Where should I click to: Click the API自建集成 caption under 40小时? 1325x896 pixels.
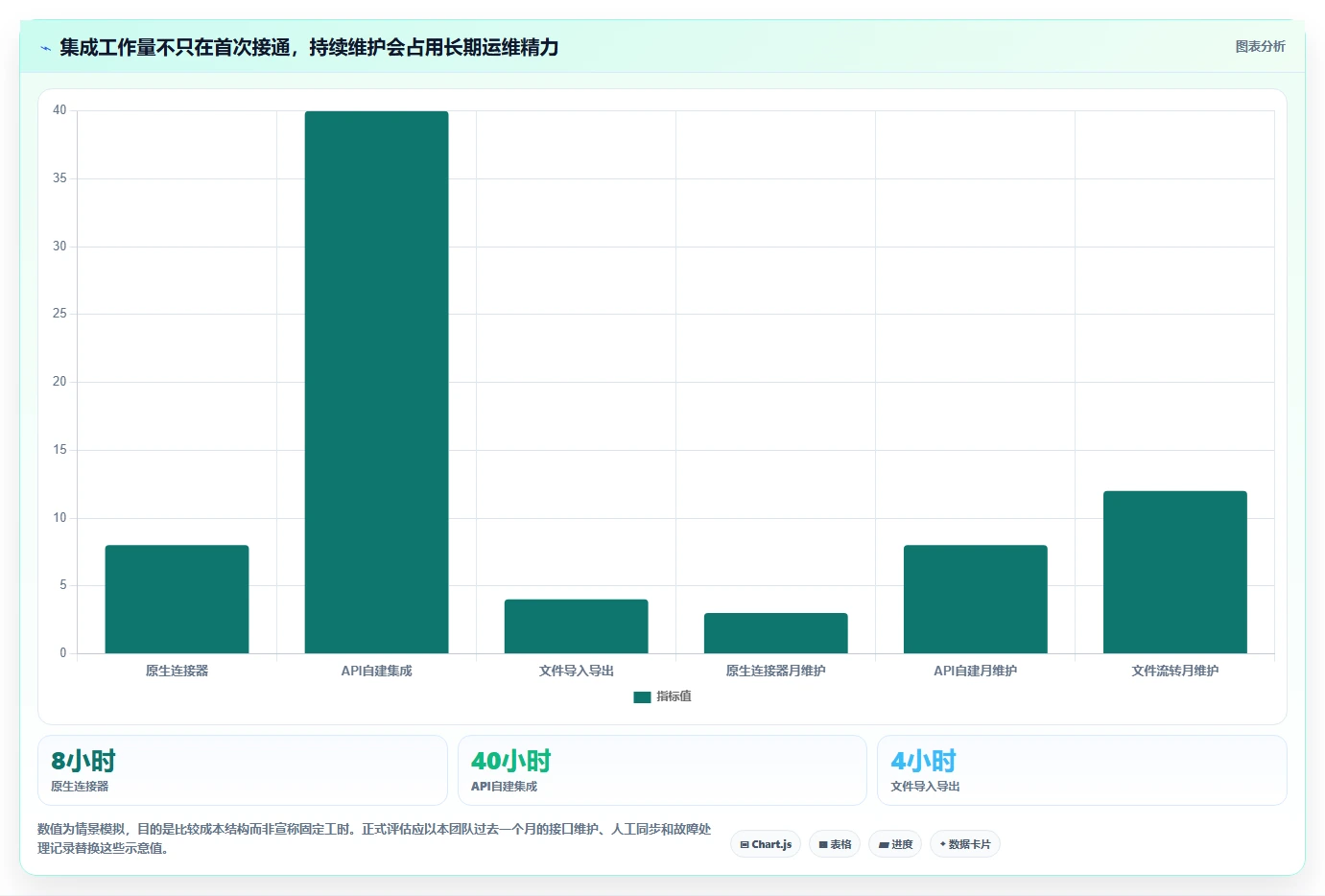[504, 786]
